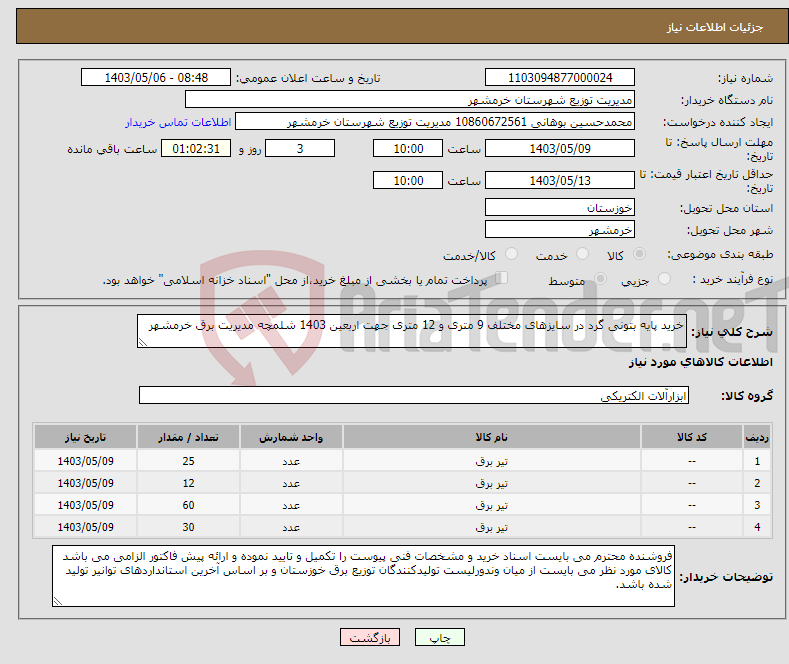Click the price validity date 1403/05/13 field
The height and width of the screenshot is (664, 789).
pos(560,180)
